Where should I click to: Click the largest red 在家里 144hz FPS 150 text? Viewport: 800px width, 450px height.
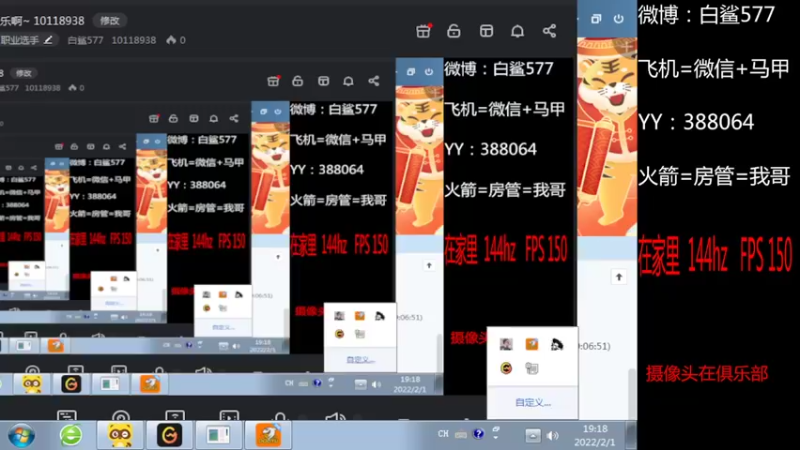[x=715, y=255]
